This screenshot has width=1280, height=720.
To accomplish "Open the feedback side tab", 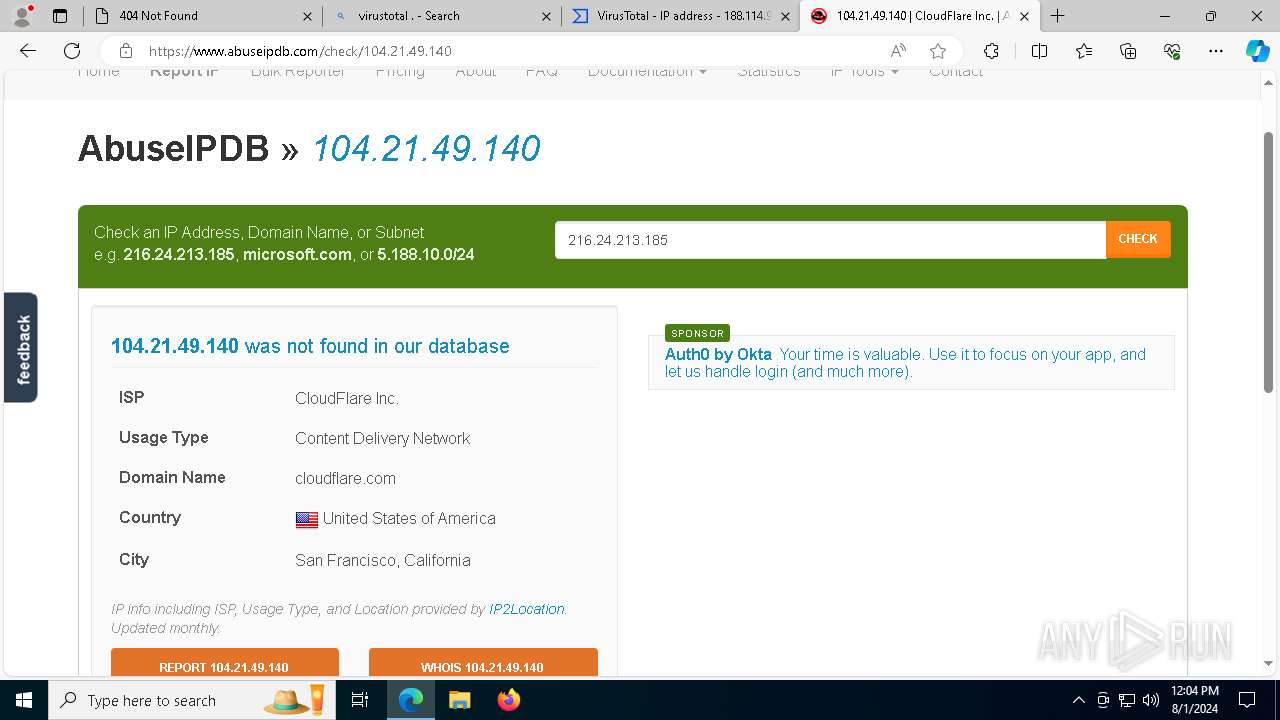I will (x=21, y=348).
